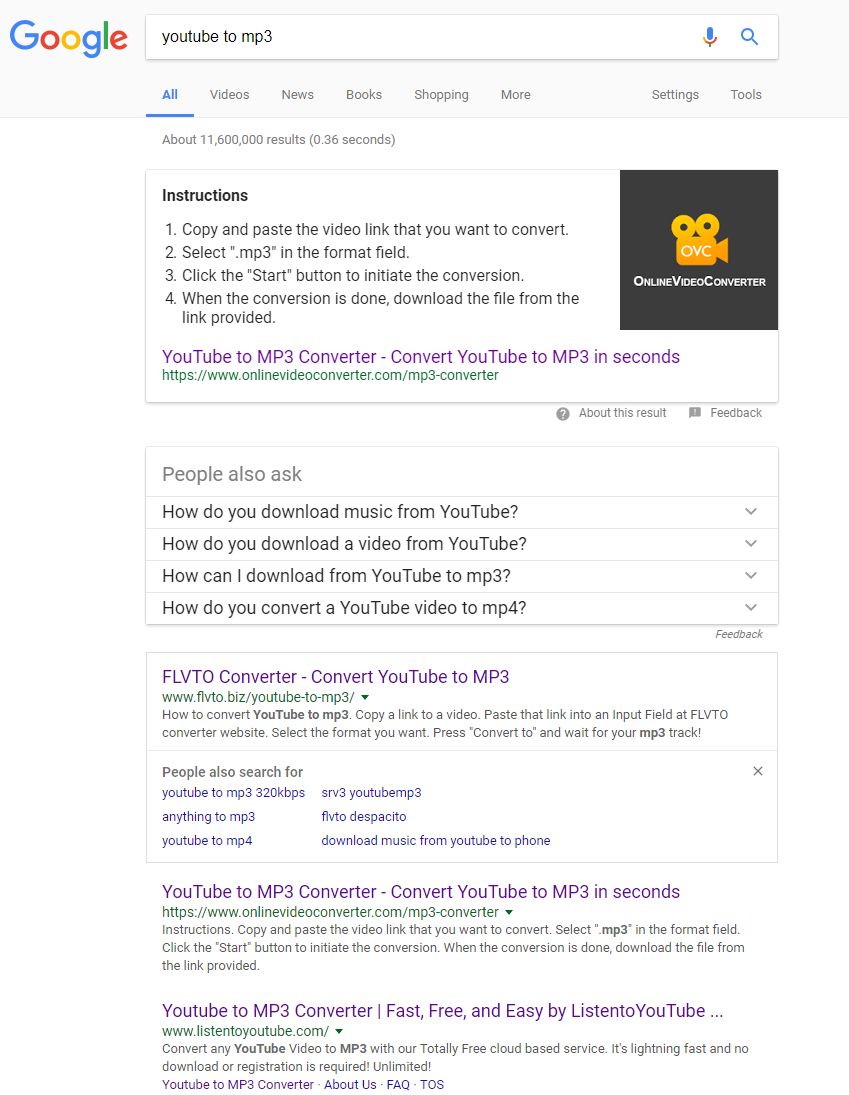The image size is (849, 1095).
Task: Start voice search with the microphone icon
Action: (x=710, y=37)
